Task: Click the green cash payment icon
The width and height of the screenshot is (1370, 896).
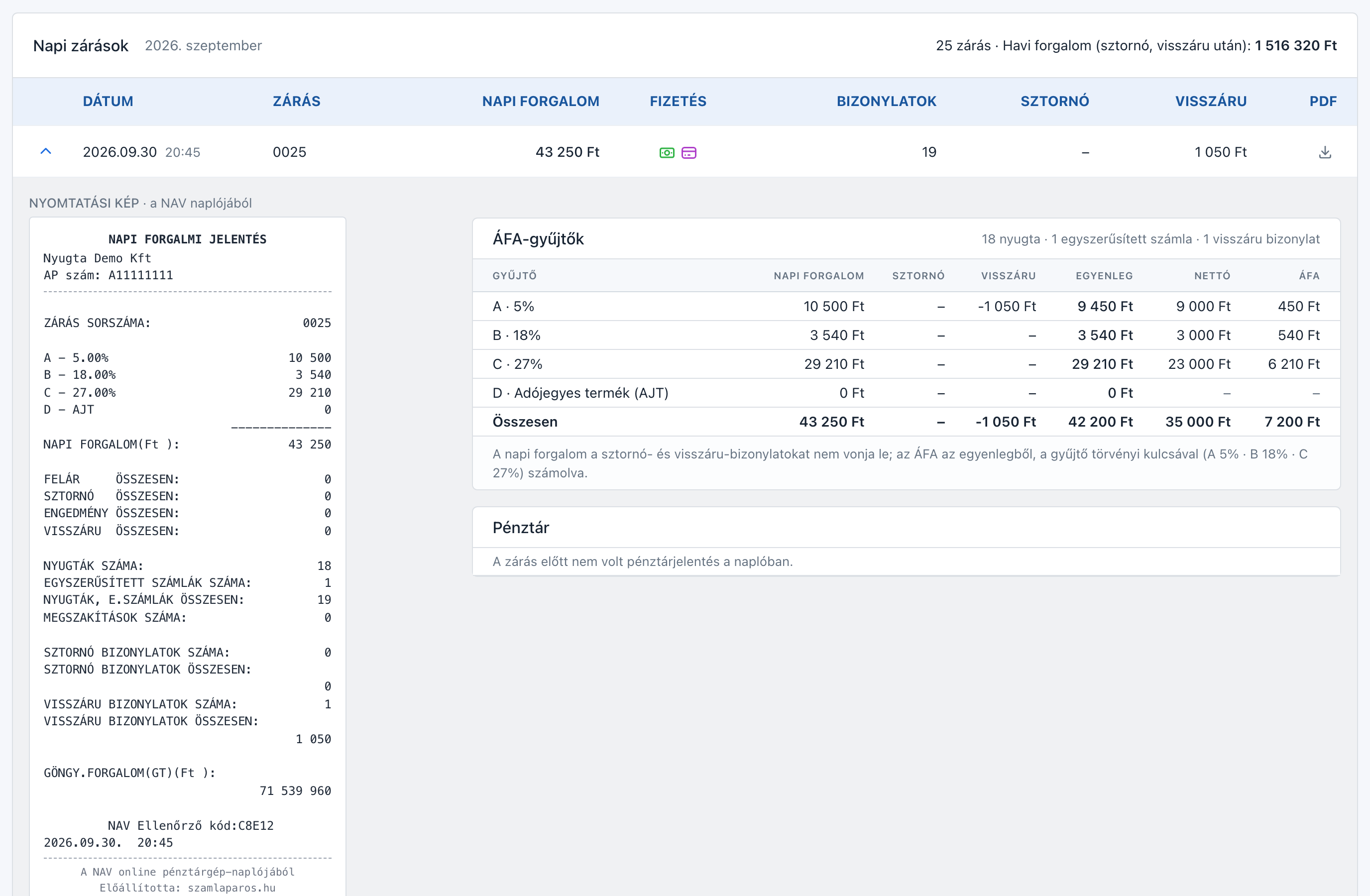Action: [x=667, y=152]
